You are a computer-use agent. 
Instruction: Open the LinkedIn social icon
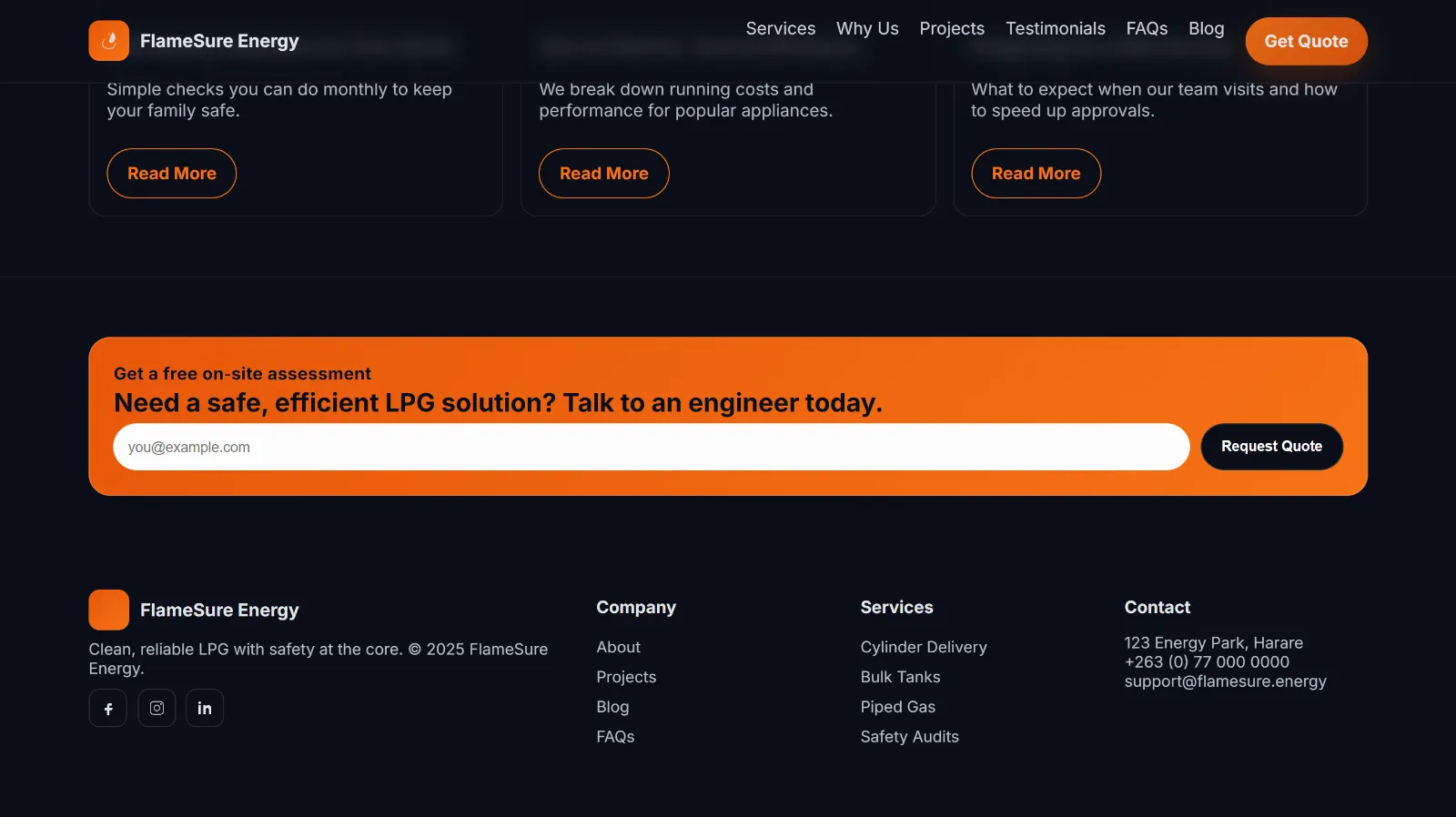tap(205, 708)
